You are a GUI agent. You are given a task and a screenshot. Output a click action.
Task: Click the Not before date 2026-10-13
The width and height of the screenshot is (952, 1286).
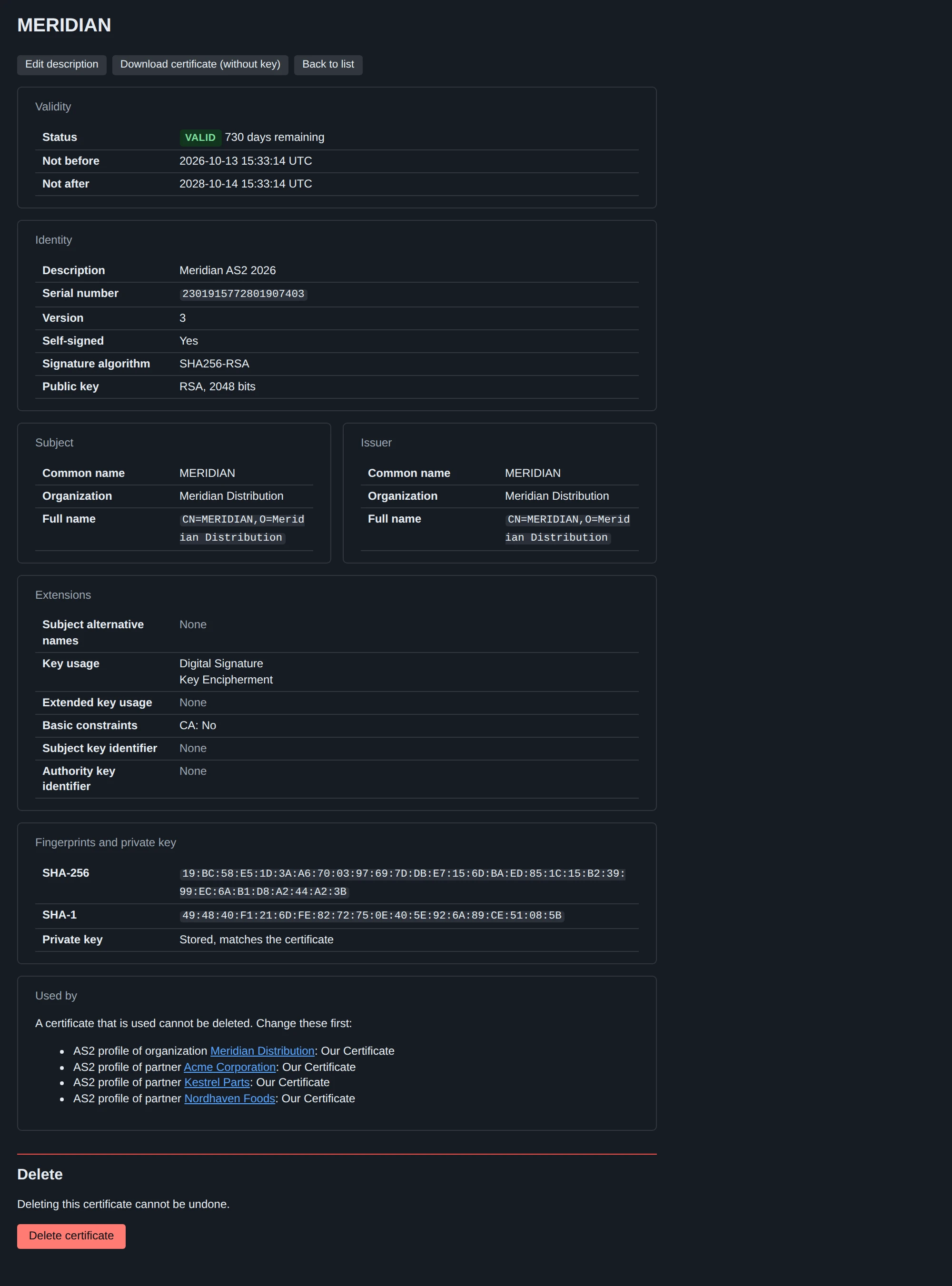pos(246,161)
